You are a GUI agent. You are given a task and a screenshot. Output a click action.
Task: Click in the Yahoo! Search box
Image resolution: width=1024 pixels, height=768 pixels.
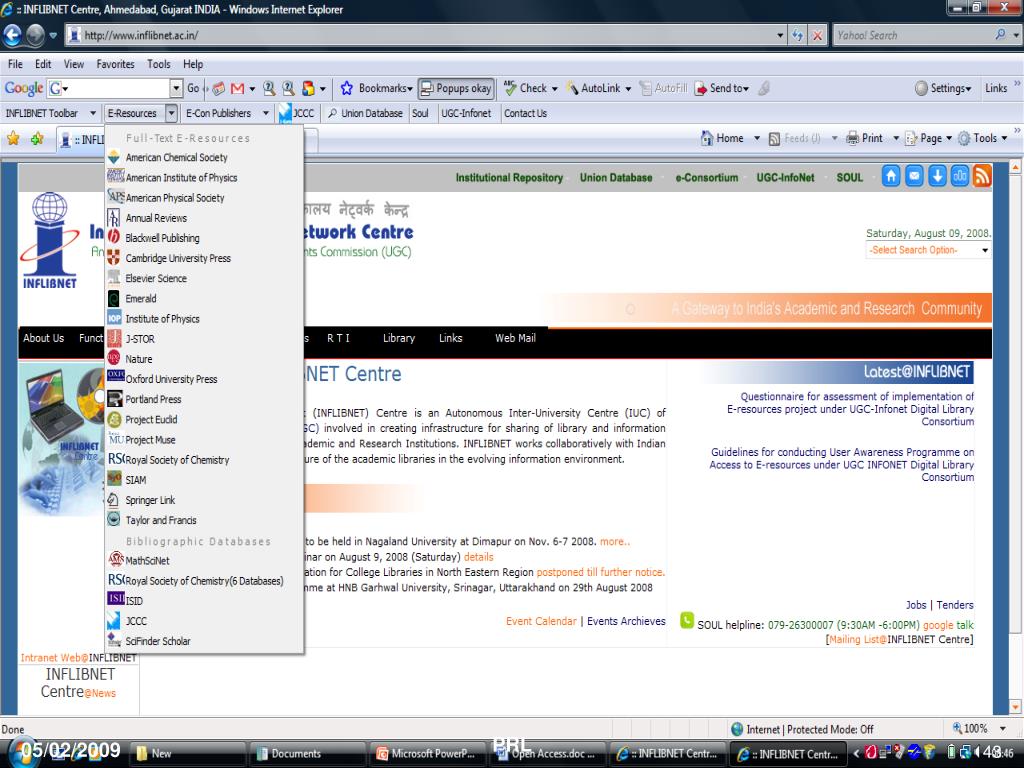[913, 35]
